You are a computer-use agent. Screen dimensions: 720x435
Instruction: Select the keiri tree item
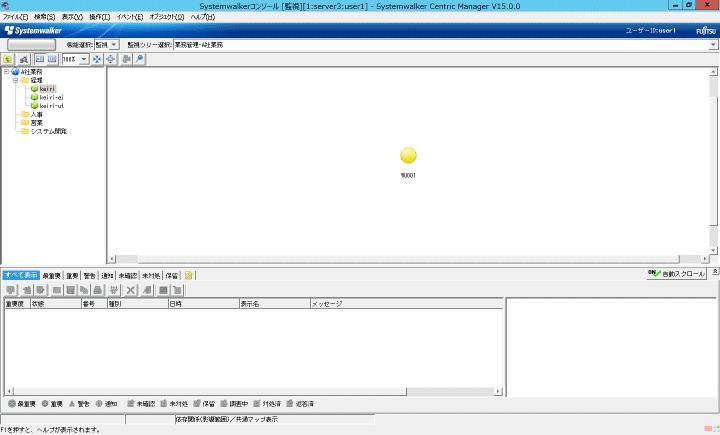[x=47, y=89]
